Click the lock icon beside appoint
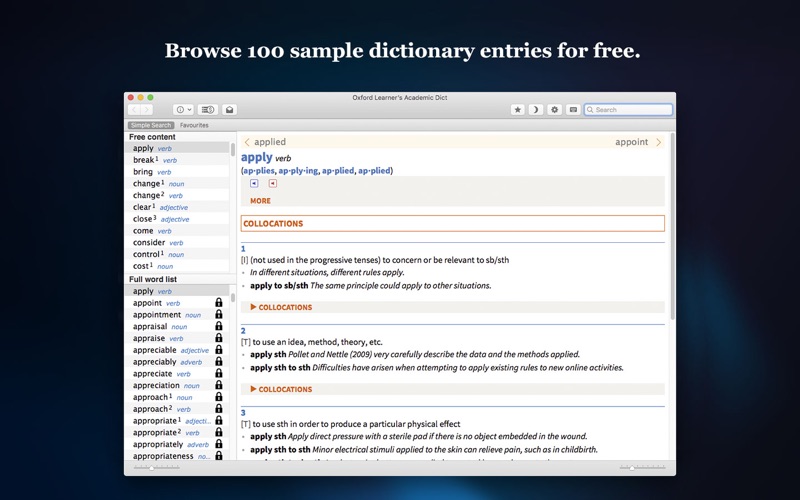 coord(219,303)
